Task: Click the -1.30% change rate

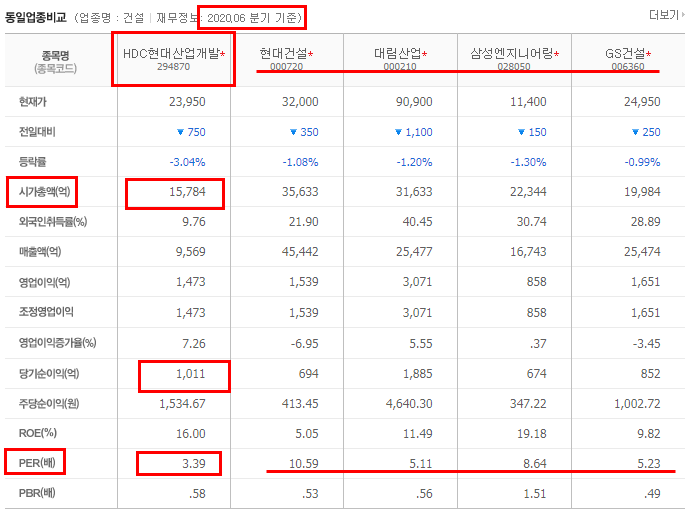Action: pos(528,162)
